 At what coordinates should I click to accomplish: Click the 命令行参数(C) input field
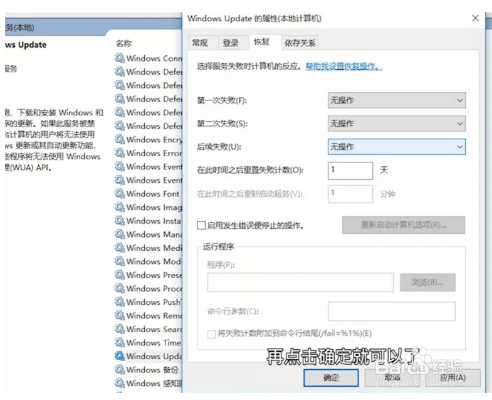point(392,311)
